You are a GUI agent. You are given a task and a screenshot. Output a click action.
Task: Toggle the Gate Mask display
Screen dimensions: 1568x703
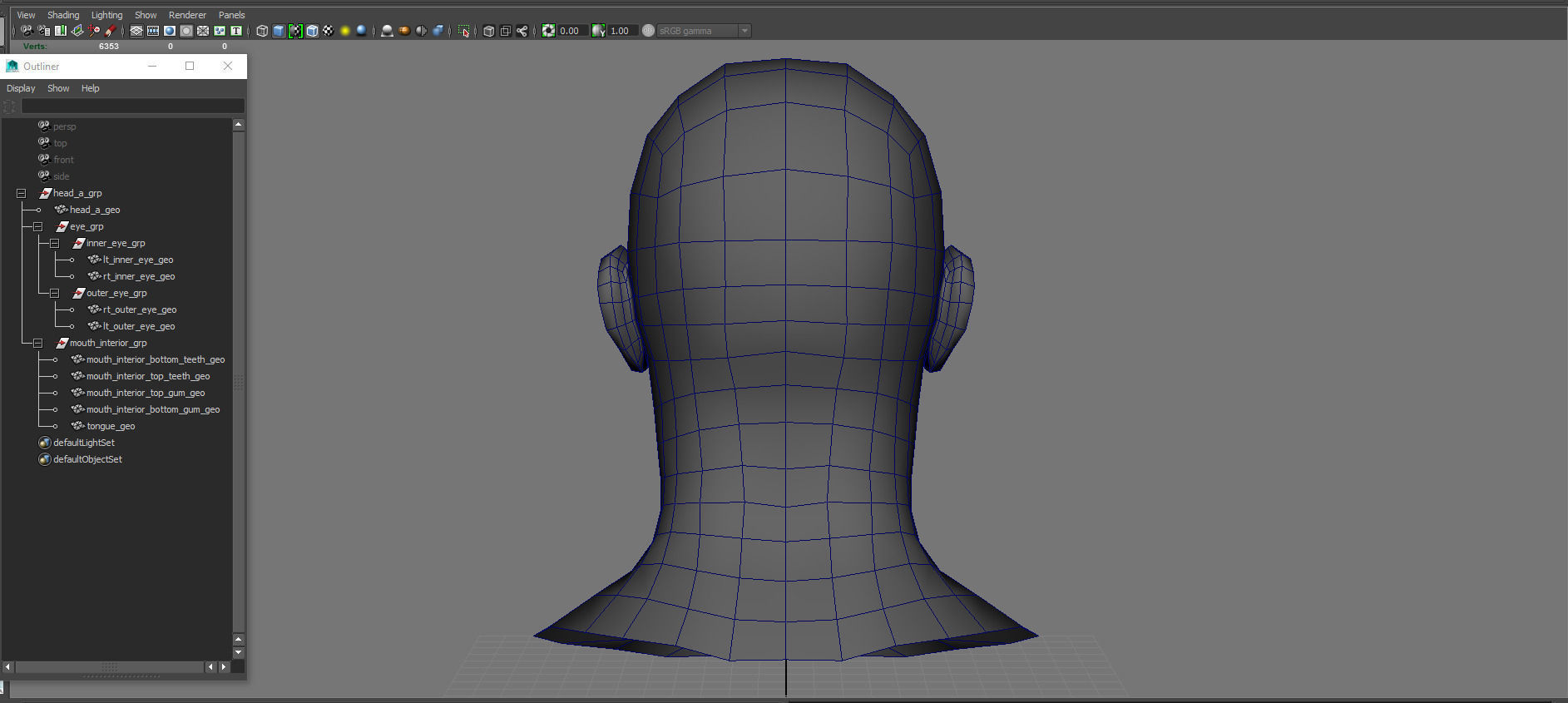[186, 31]
